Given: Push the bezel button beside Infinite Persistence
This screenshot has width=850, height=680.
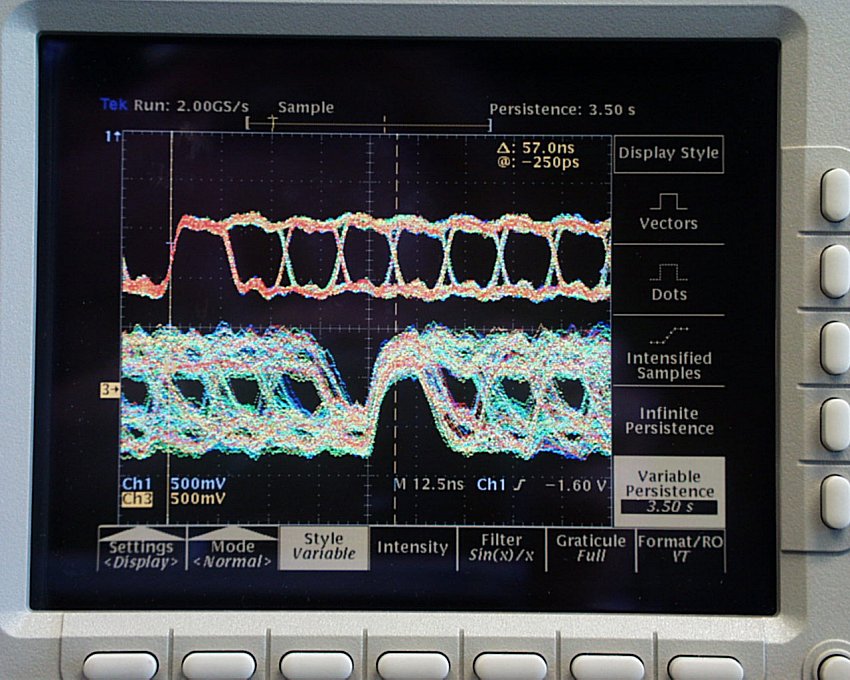Looking at the screenshot, I should (x=835, y=425).
